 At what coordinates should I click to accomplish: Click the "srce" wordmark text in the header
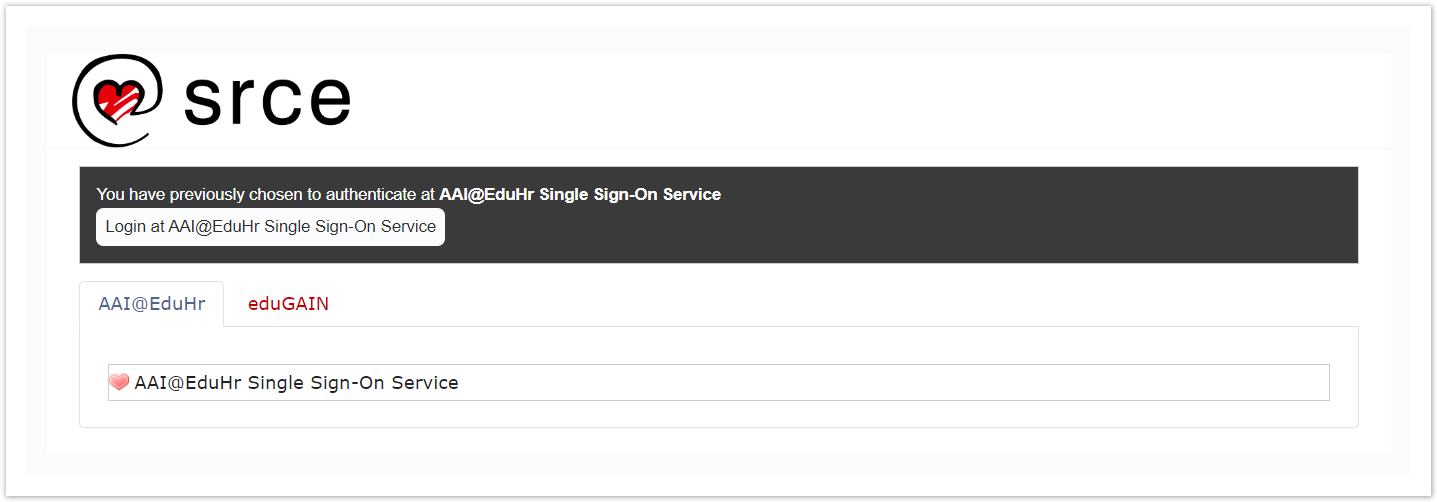(267, 99)
